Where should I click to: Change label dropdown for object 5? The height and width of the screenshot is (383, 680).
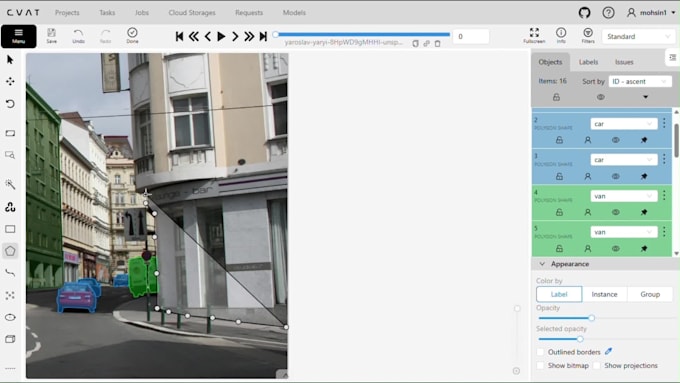pos(624,232)
